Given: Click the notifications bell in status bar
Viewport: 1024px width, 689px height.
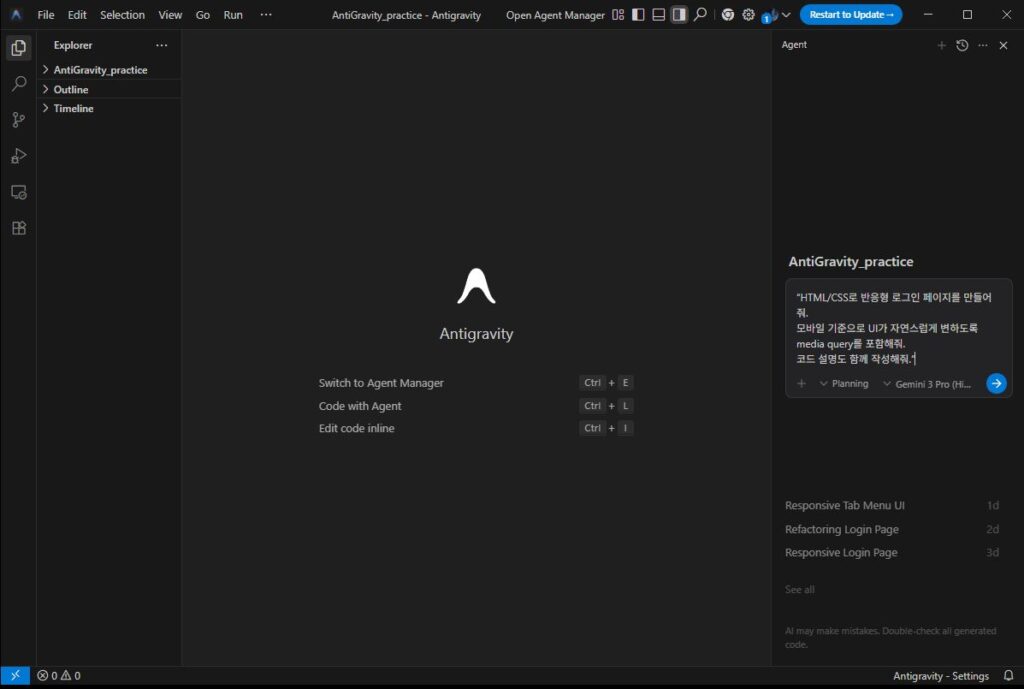Looking at the screenshot, I should pos(1008,676).
